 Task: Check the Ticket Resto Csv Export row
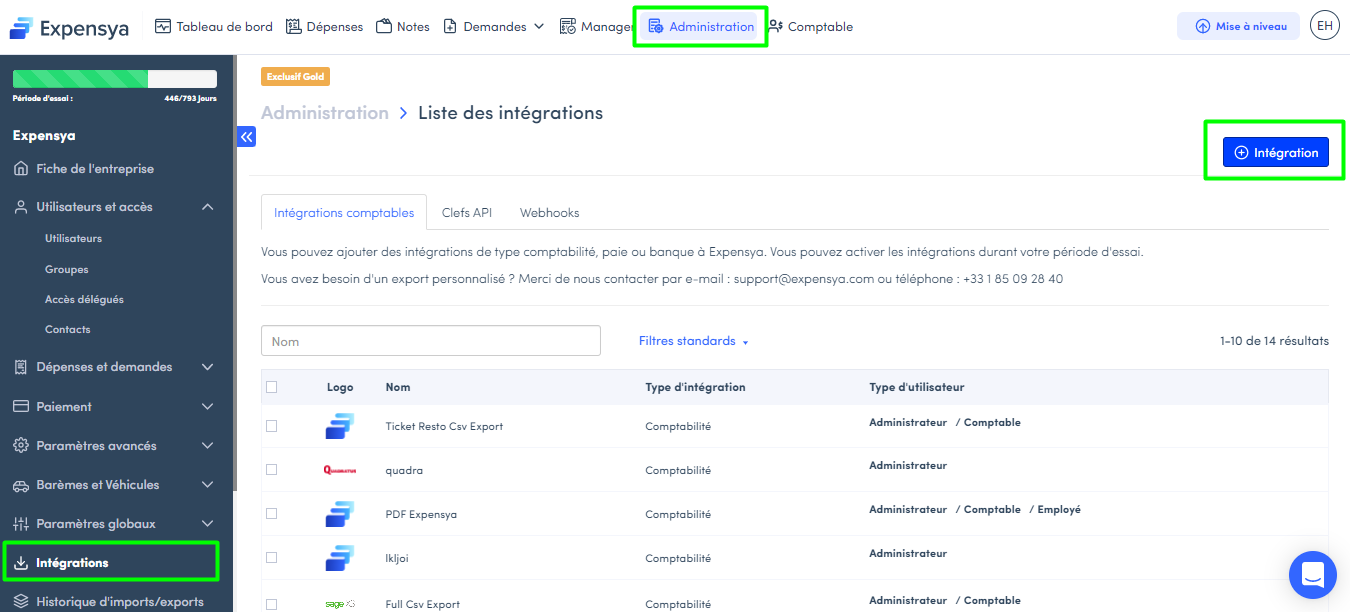(271, 426)
